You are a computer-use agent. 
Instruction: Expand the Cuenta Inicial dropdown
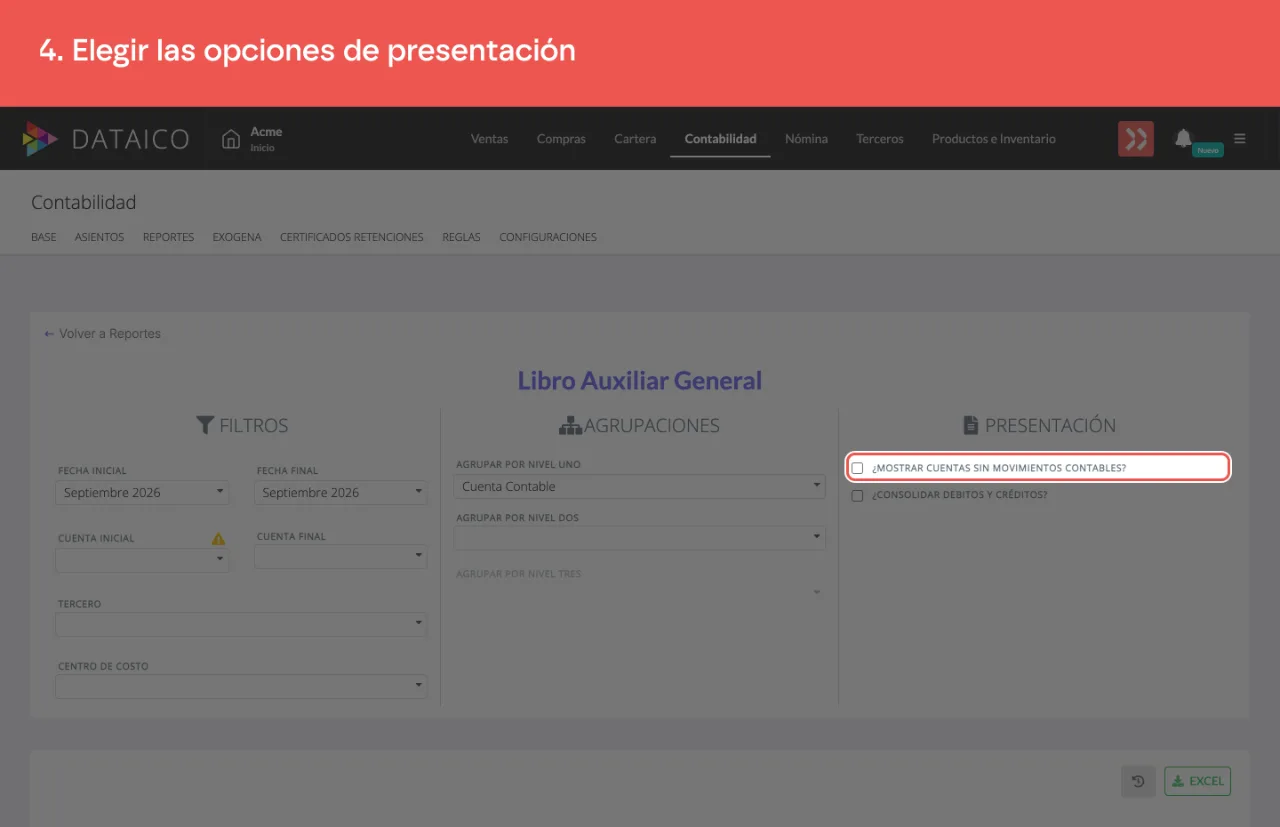142,560
